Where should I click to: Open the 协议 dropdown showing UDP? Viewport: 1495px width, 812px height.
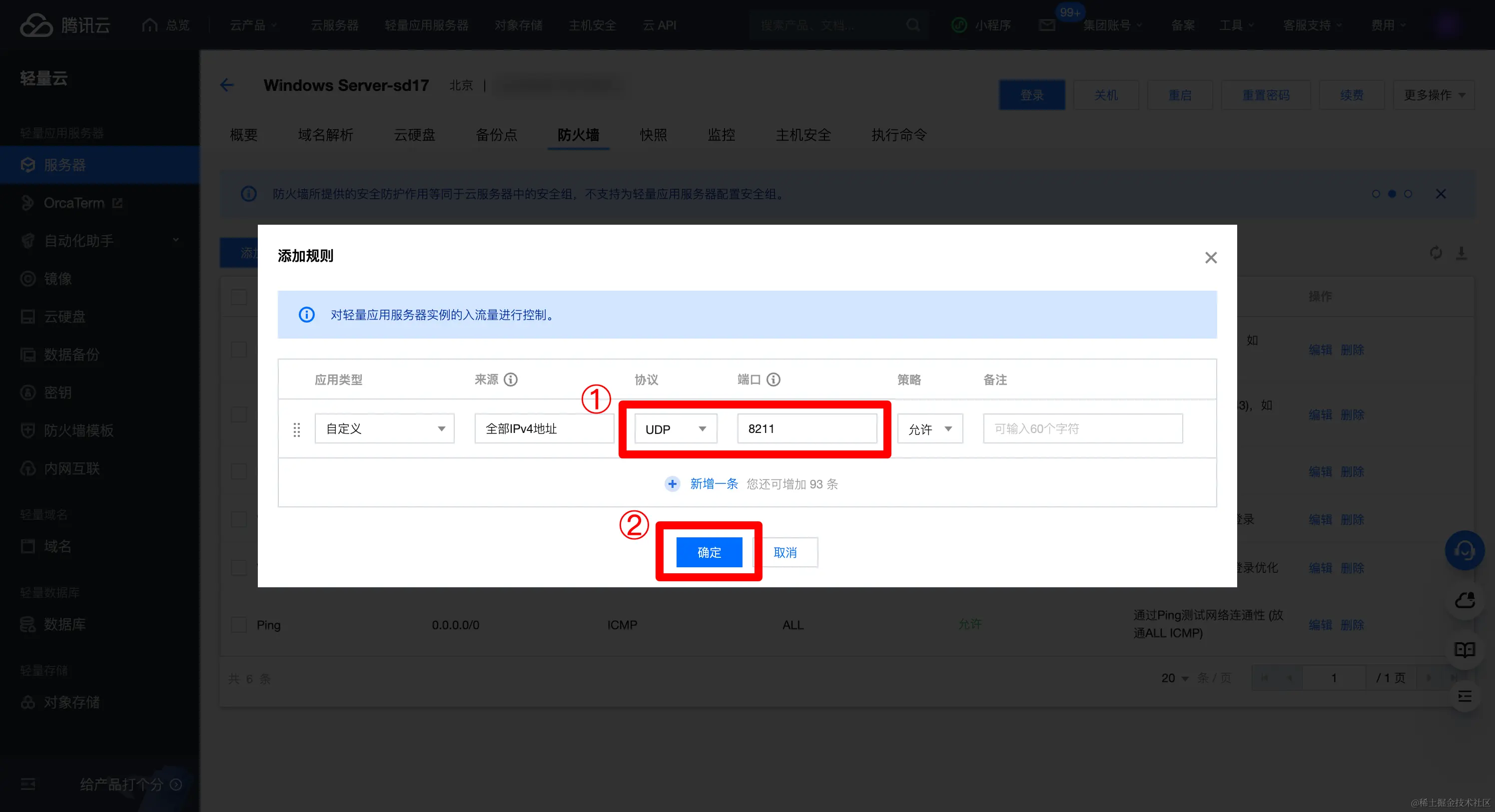click(676, 428)
